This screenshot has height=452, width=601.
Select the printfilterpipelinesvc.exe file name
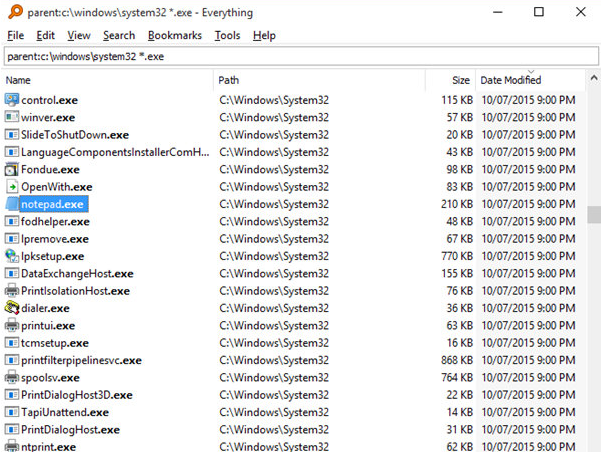(x=81, y=360)
